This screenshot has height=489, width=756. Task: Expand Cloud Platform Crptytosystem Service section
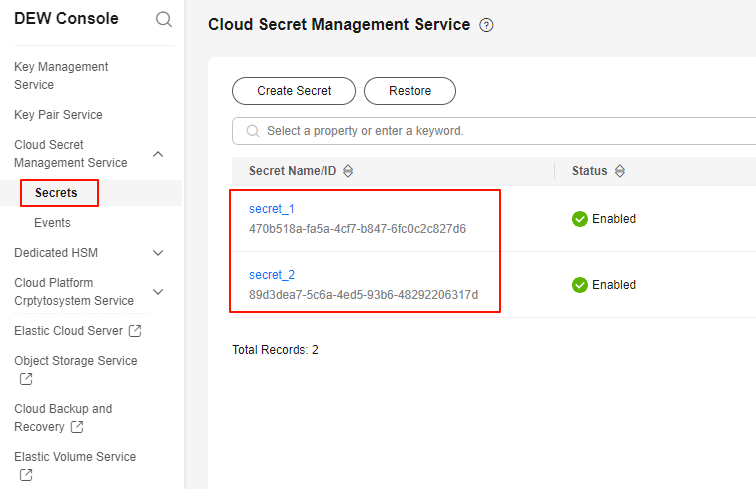click(158, 292)
